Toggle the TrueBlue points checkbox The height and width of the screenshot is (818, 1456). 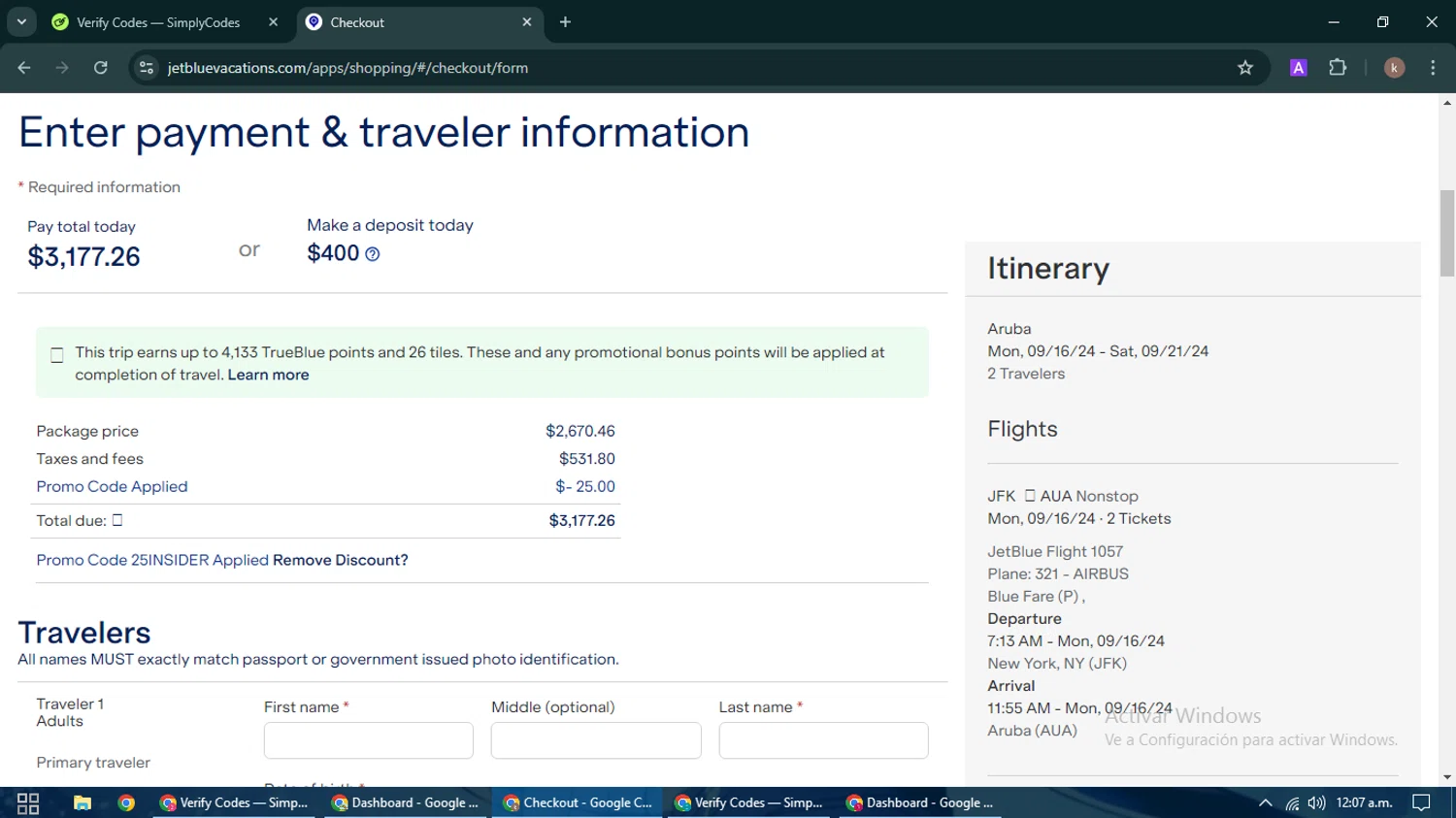click(57, 355)
